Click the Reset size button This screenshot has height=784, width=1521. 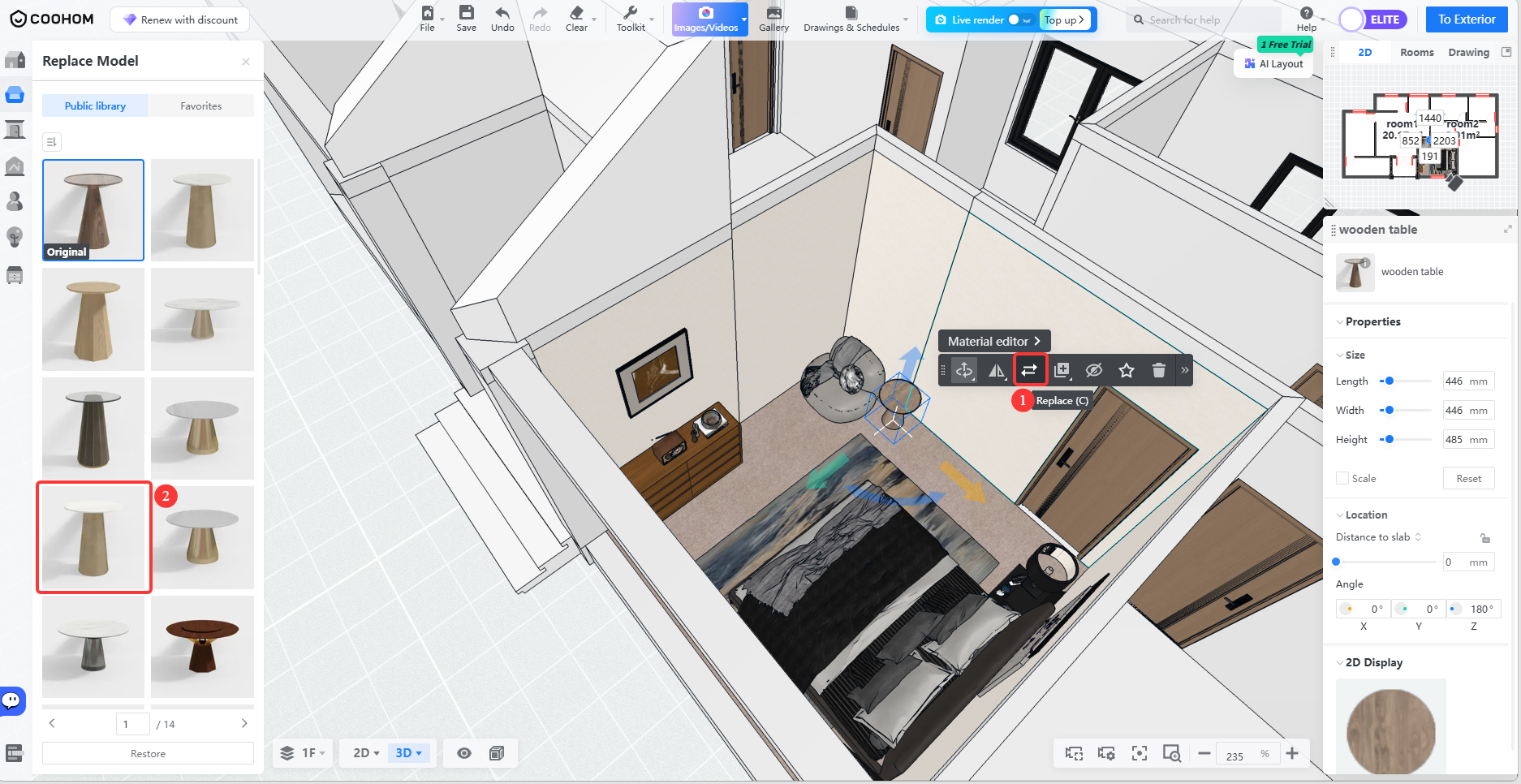(x=1469, y=478)
